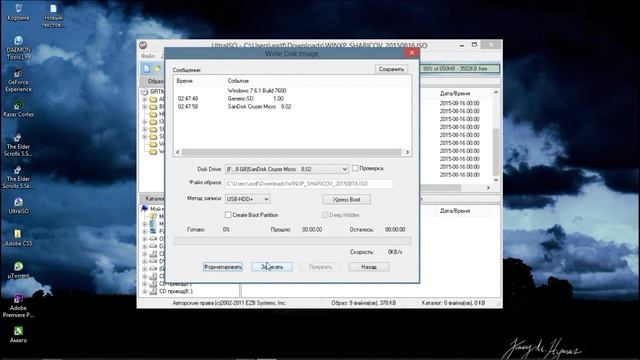
Task: Click the Записать write button
Action: [272, 267]
